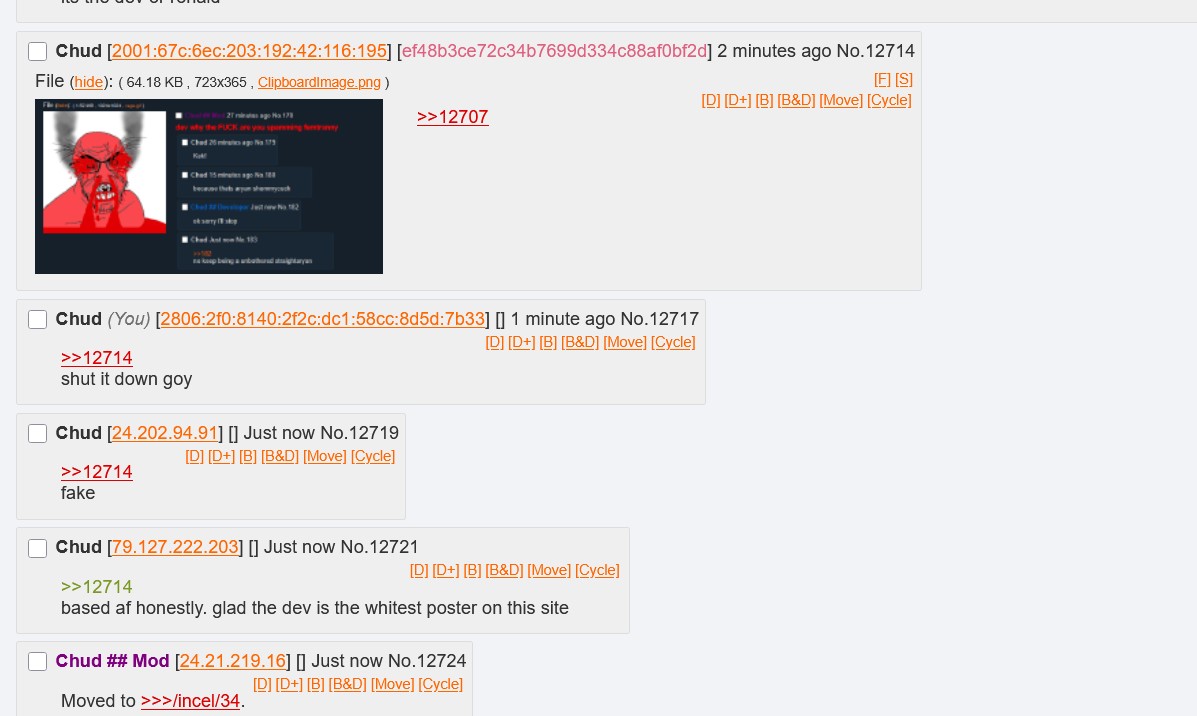
Task: Click the [S] button on post 12714
Action: (904, 79)
